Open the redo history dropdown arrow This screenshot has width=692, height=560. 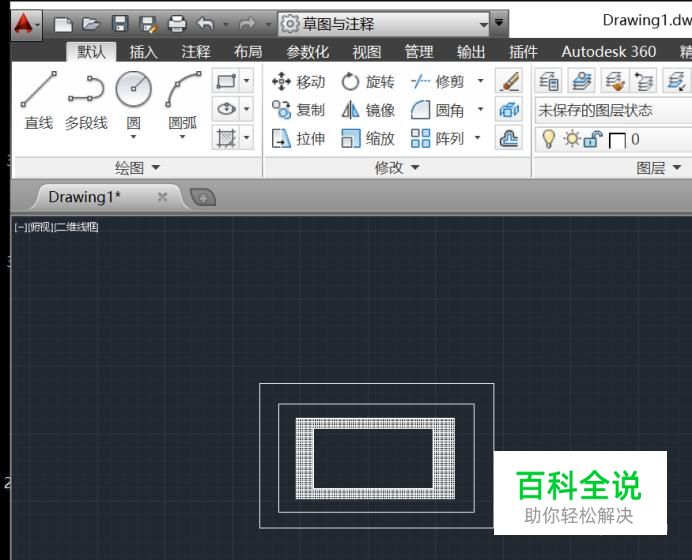268,24
